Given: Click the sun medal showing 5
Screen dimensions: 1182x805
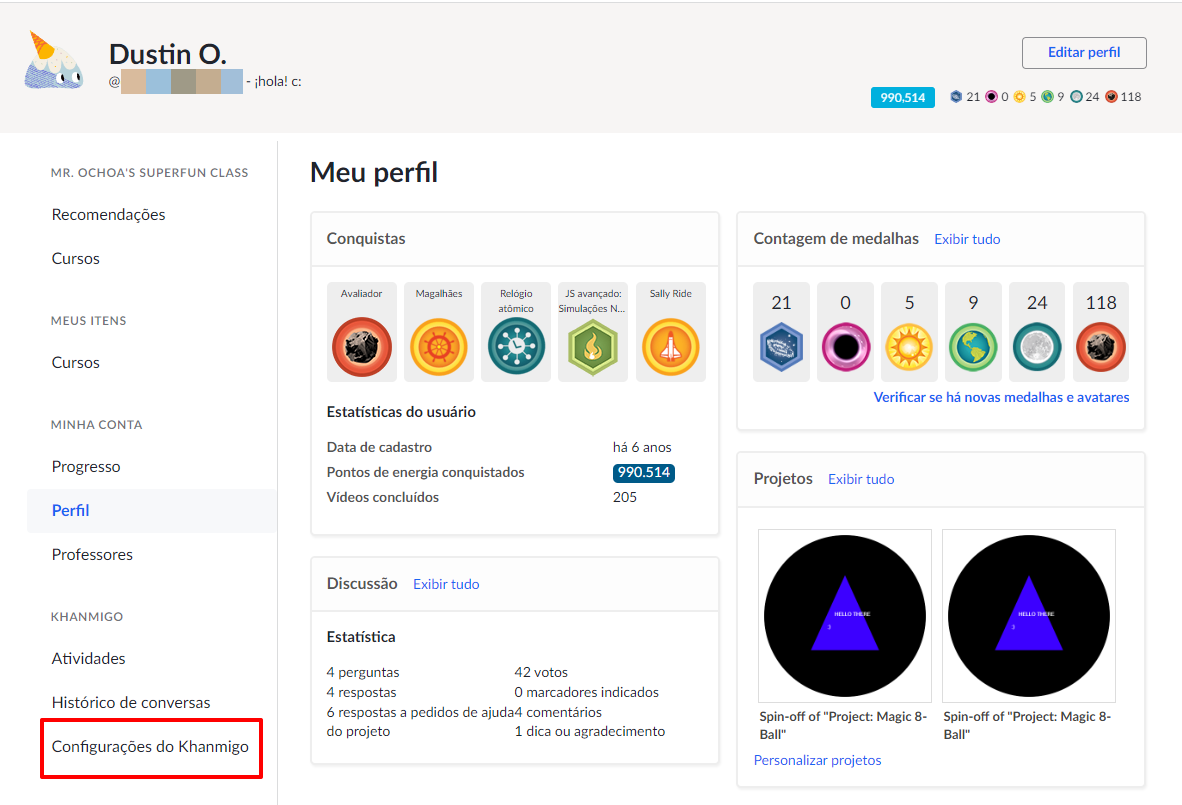Looking at the screenshot, I should click(909, 332).
